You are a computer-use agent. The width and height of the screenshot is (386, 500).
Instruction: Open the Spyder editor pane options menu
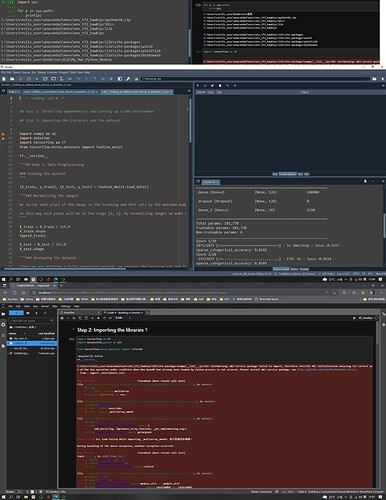(189, 91)
